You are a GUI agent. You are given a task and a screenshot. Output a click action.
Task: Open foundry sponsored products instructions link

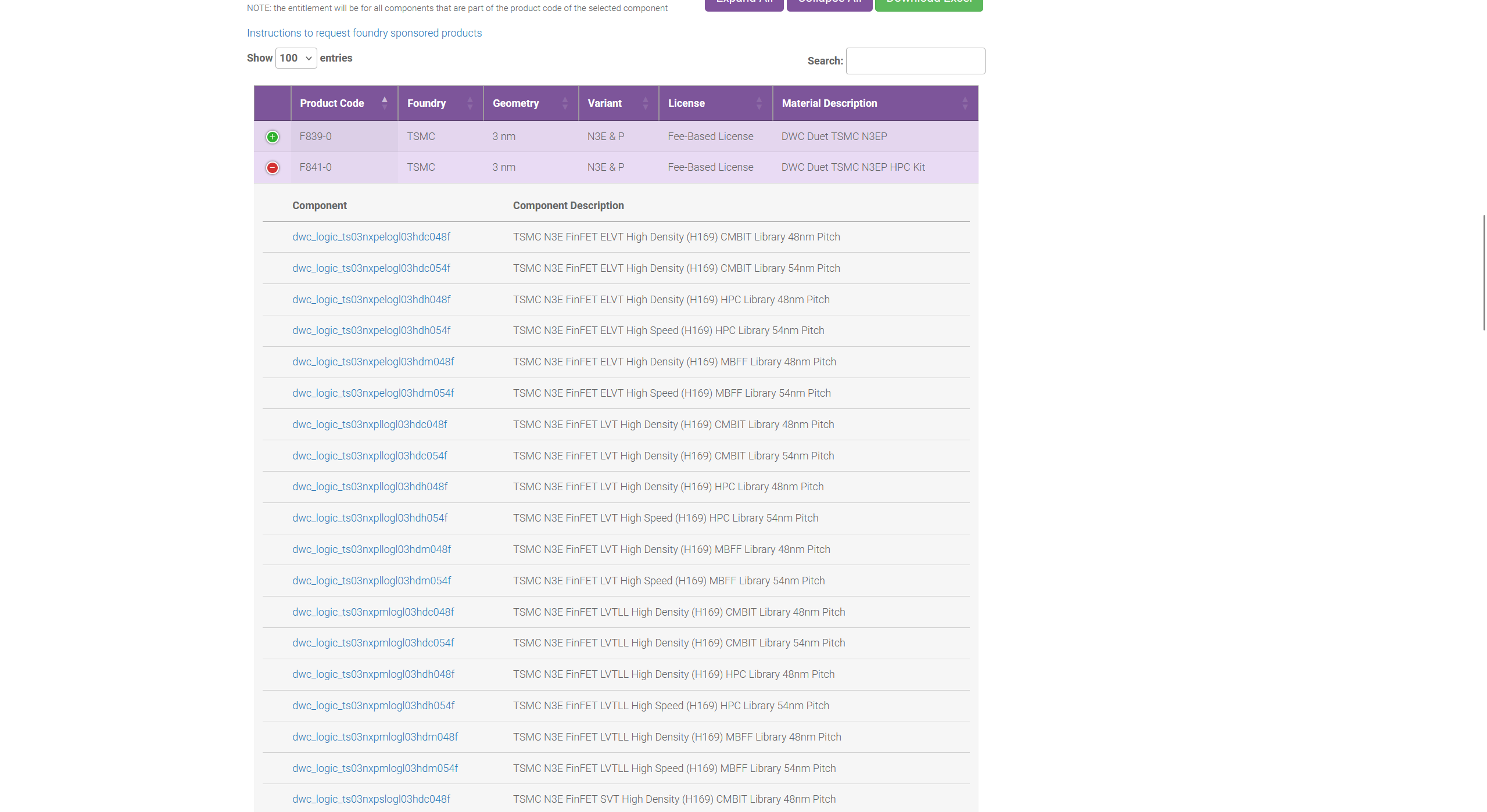[364, 33]
